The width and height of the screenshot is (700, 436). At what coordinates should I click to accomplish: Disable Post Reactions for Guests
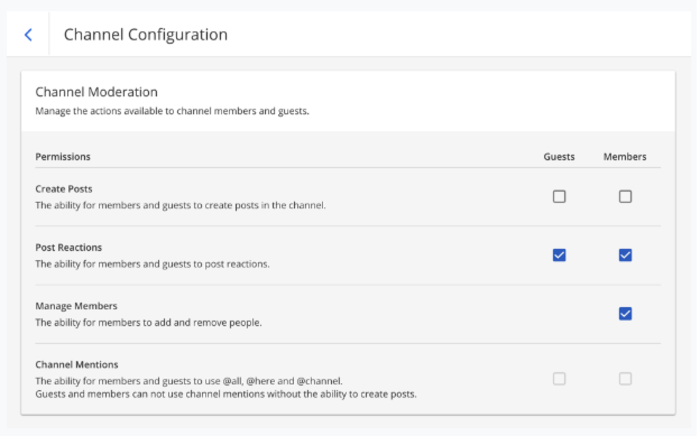pyautogui.click(x=559, y=255)
